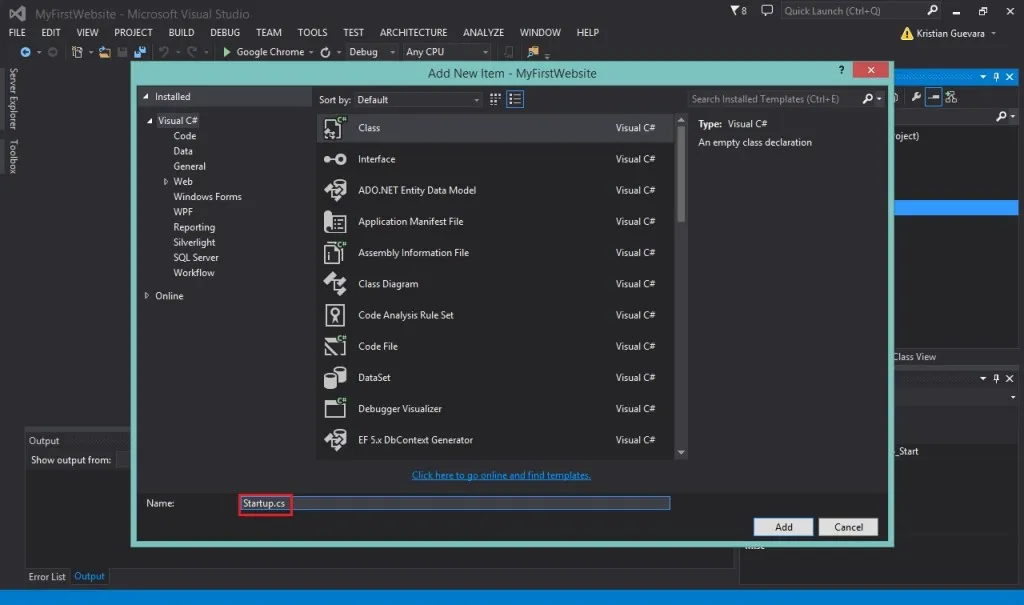Select Code Analysis Rule Set icon

click(335, 316)
